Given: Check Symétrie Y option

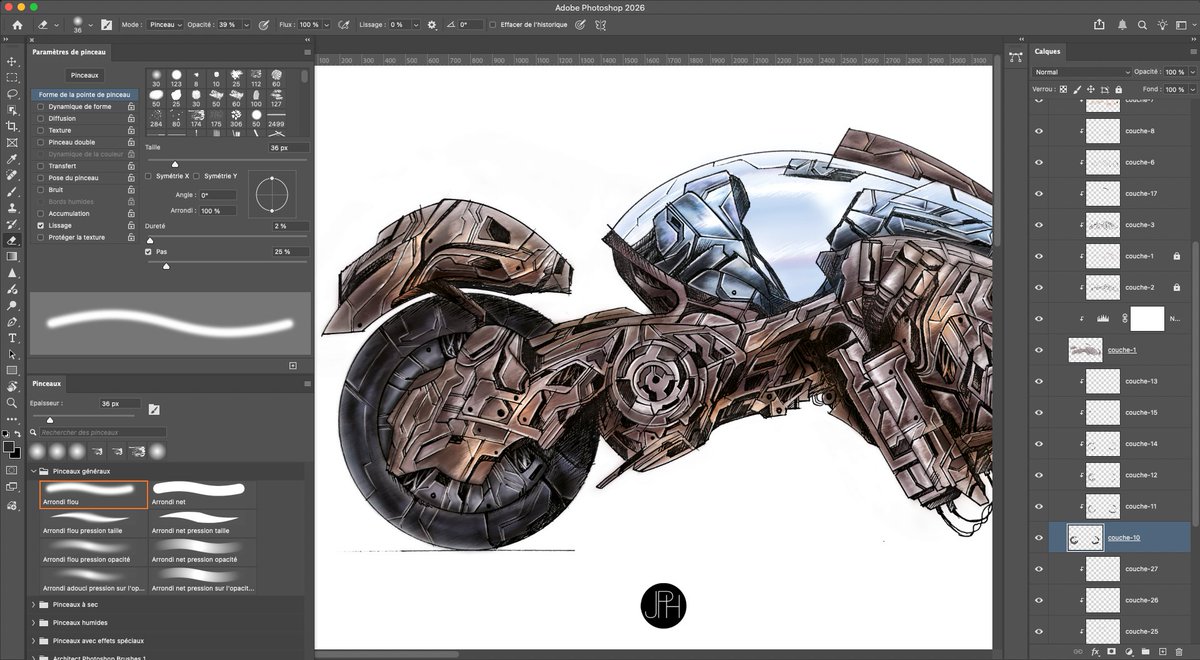Looking at the screenshot, I should pyautogui.click(x=197, y=175).
